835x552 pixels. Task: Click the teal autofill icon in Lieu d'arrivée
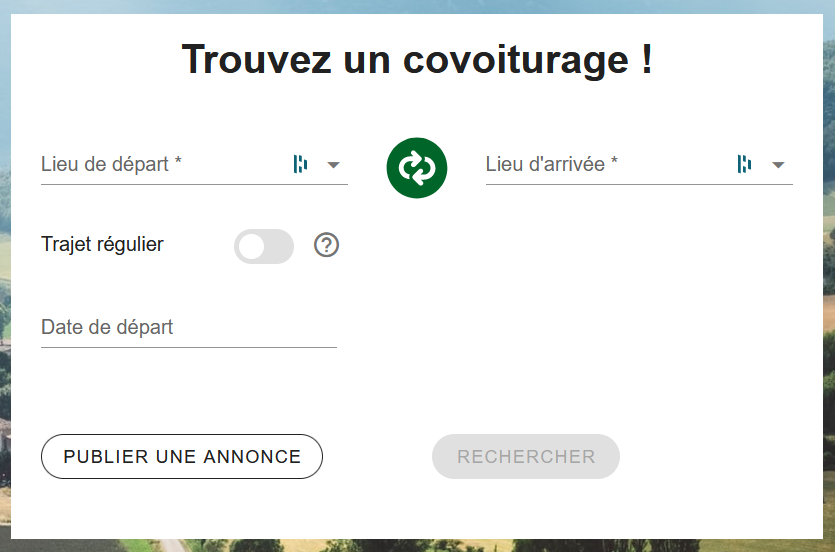[x=744, y=164]
